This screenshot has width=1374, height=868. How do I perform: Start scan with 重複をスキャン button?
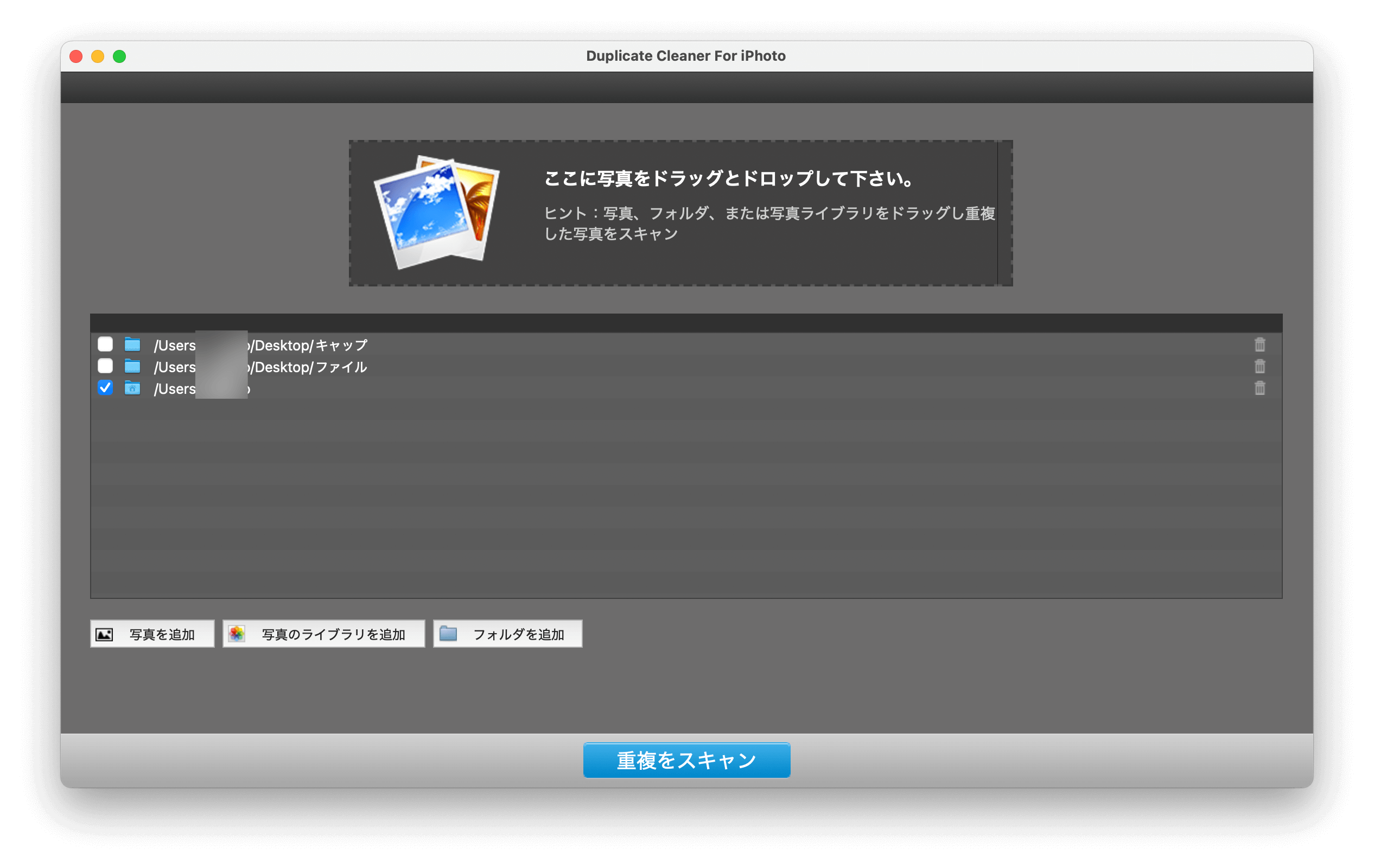pos(686,760)
